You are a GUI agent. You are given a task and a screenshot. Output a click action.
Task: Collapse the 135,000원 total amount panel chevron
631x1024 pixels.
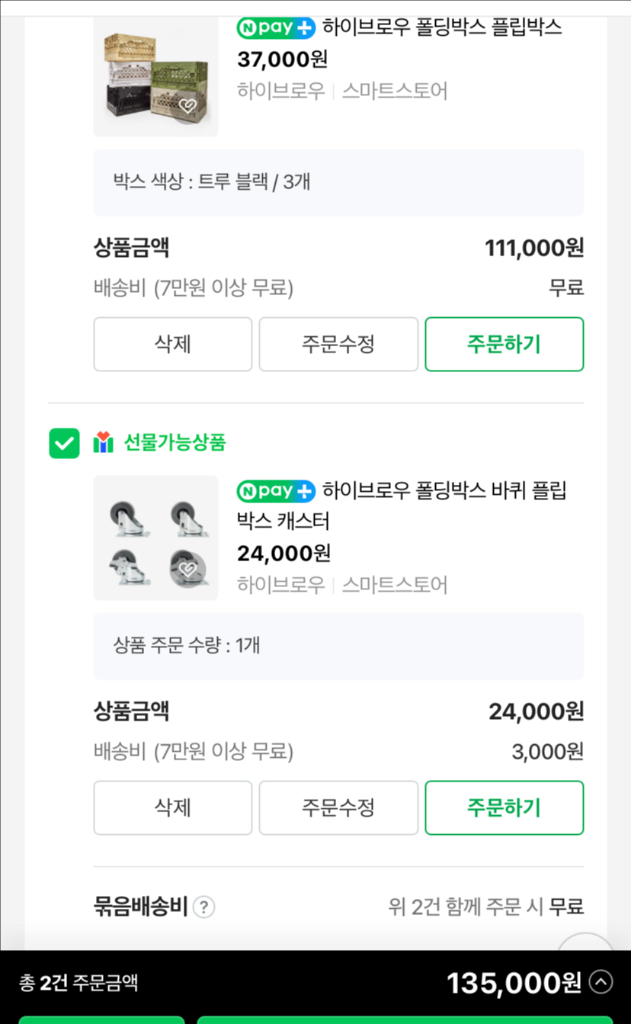coord(602,983)
